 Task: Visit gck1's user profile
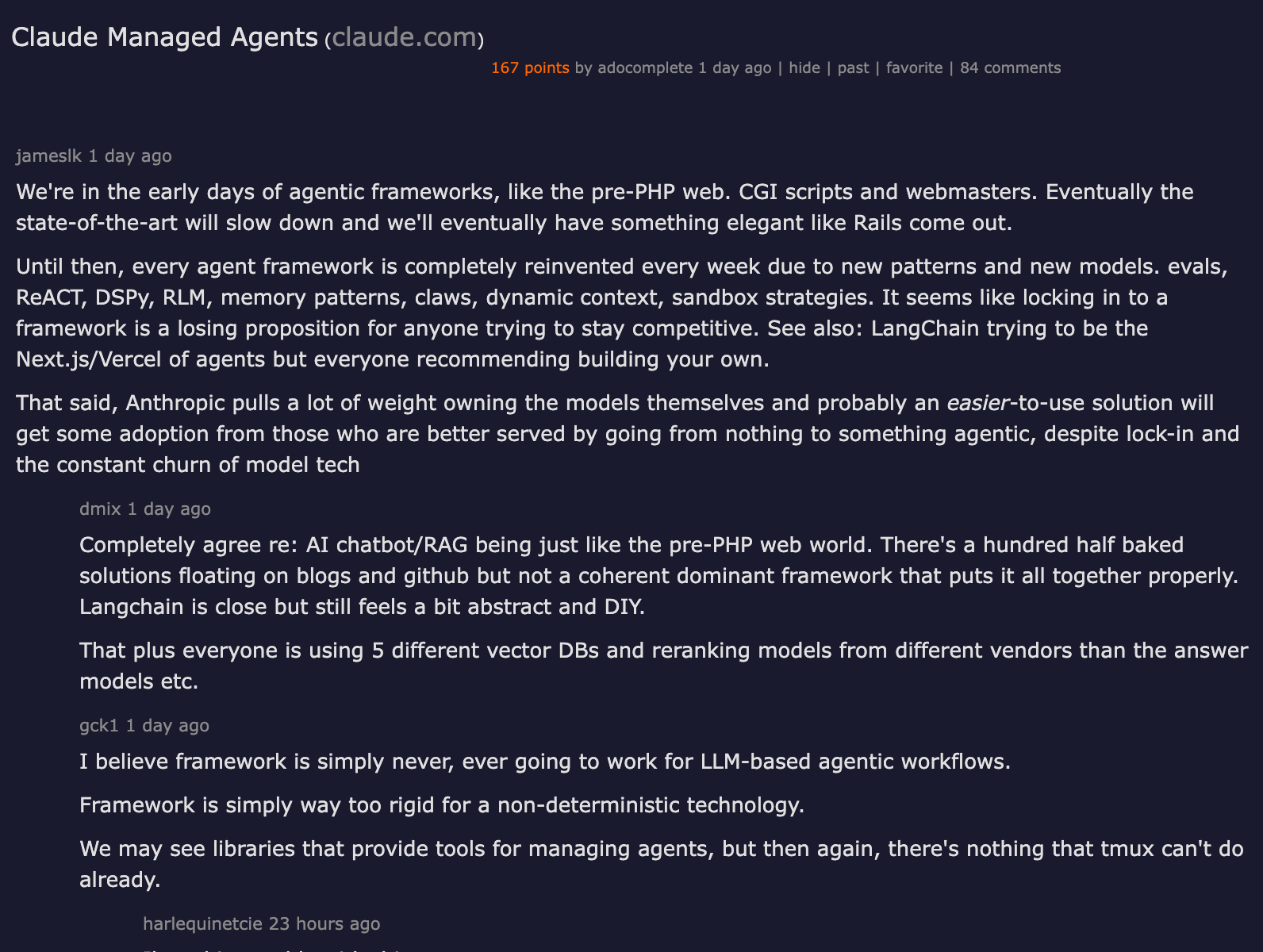(x=99, y=725)
